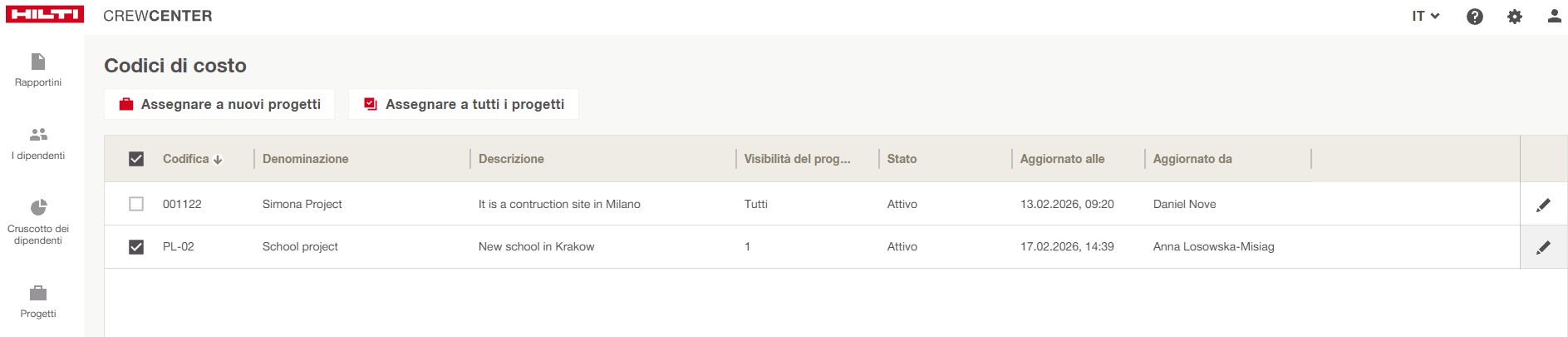Click Assegnare a nuovi progetti button

(219, 104)
